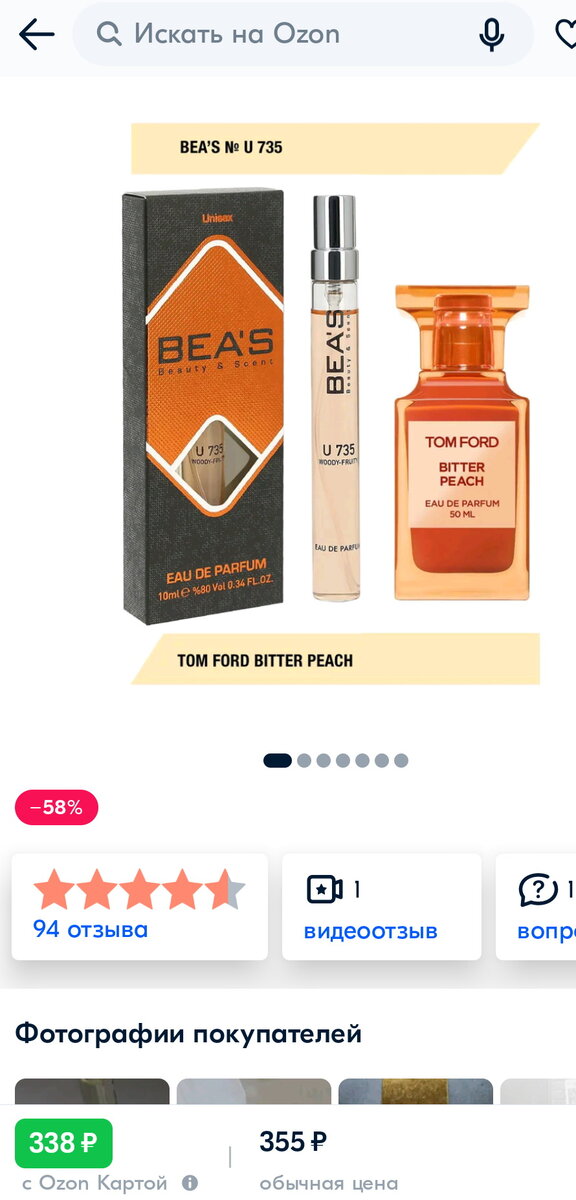576x1200 pixels.
Task: Select the second image carousel dot
Action: [305, 760]
